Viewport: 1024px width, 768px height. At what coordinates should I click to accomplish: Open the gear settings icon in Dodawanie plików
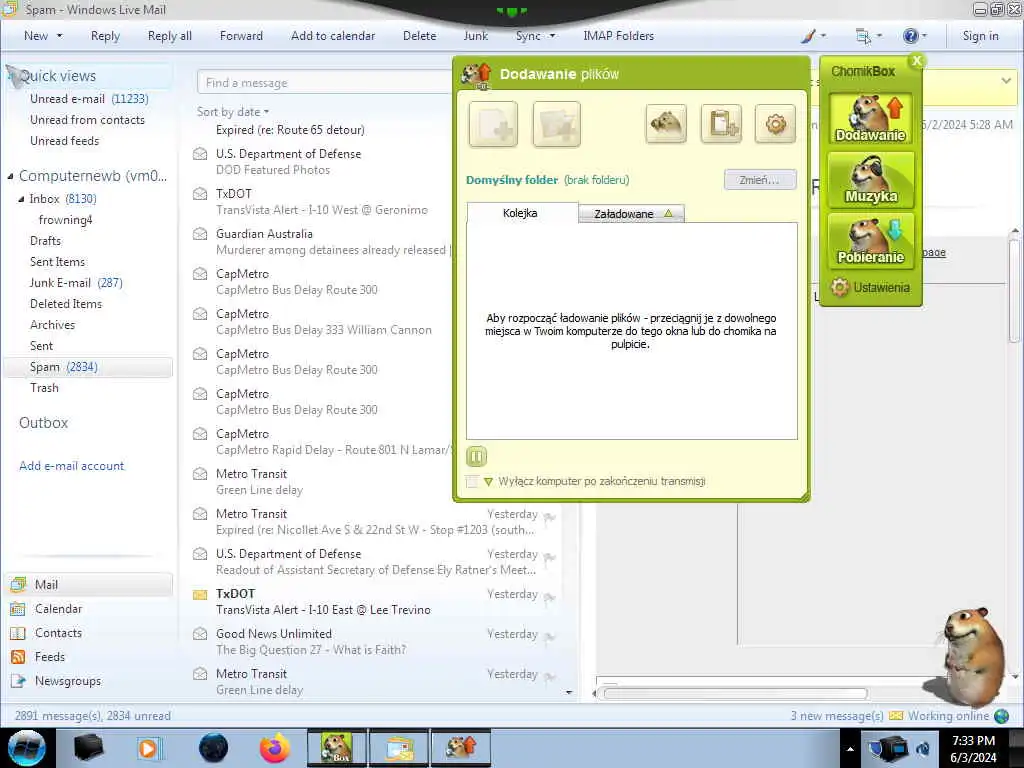775,123
